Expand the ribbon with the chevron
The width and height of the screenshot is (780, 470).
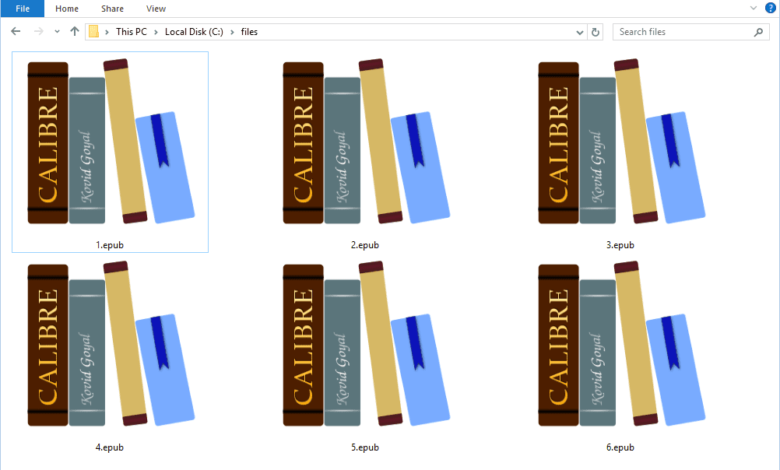point(753,8)
